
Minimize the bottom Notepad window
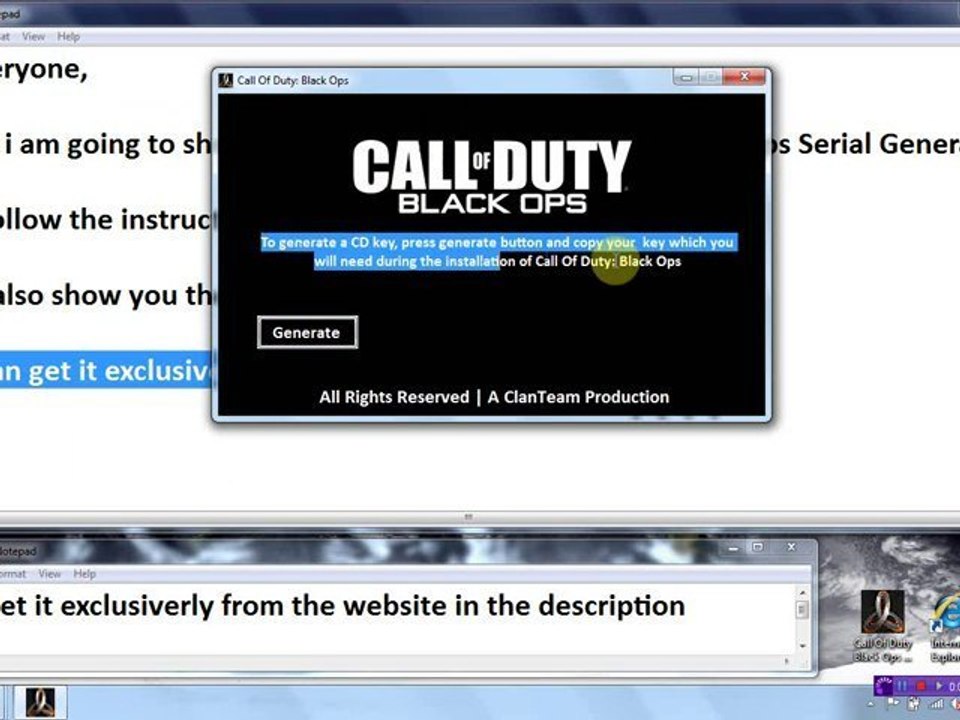click(733, 548)
